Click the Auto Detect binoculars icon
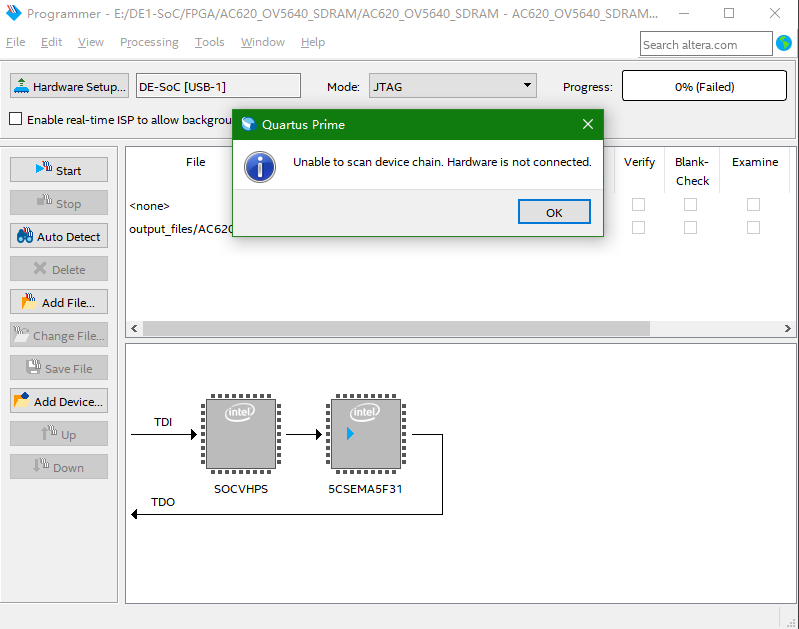The width and height of the screenshot is (799, 629). 25,235
